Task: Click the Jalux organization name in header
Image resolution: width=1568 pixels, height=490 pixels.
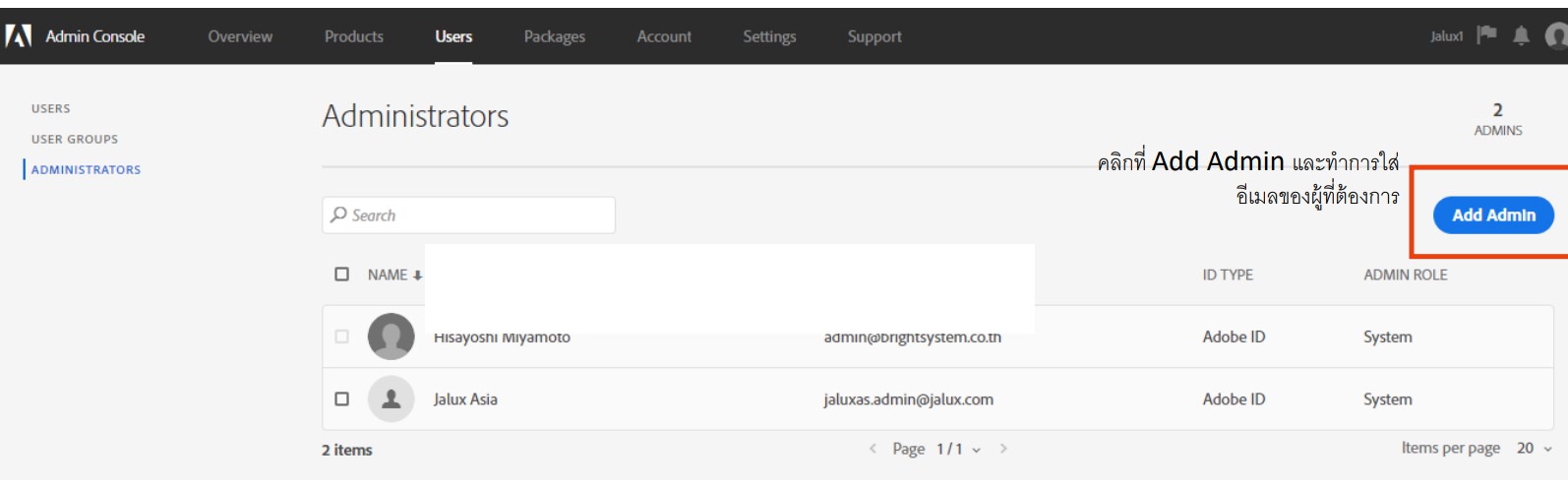Action: pyautogui.click(x=1446, y=36)
